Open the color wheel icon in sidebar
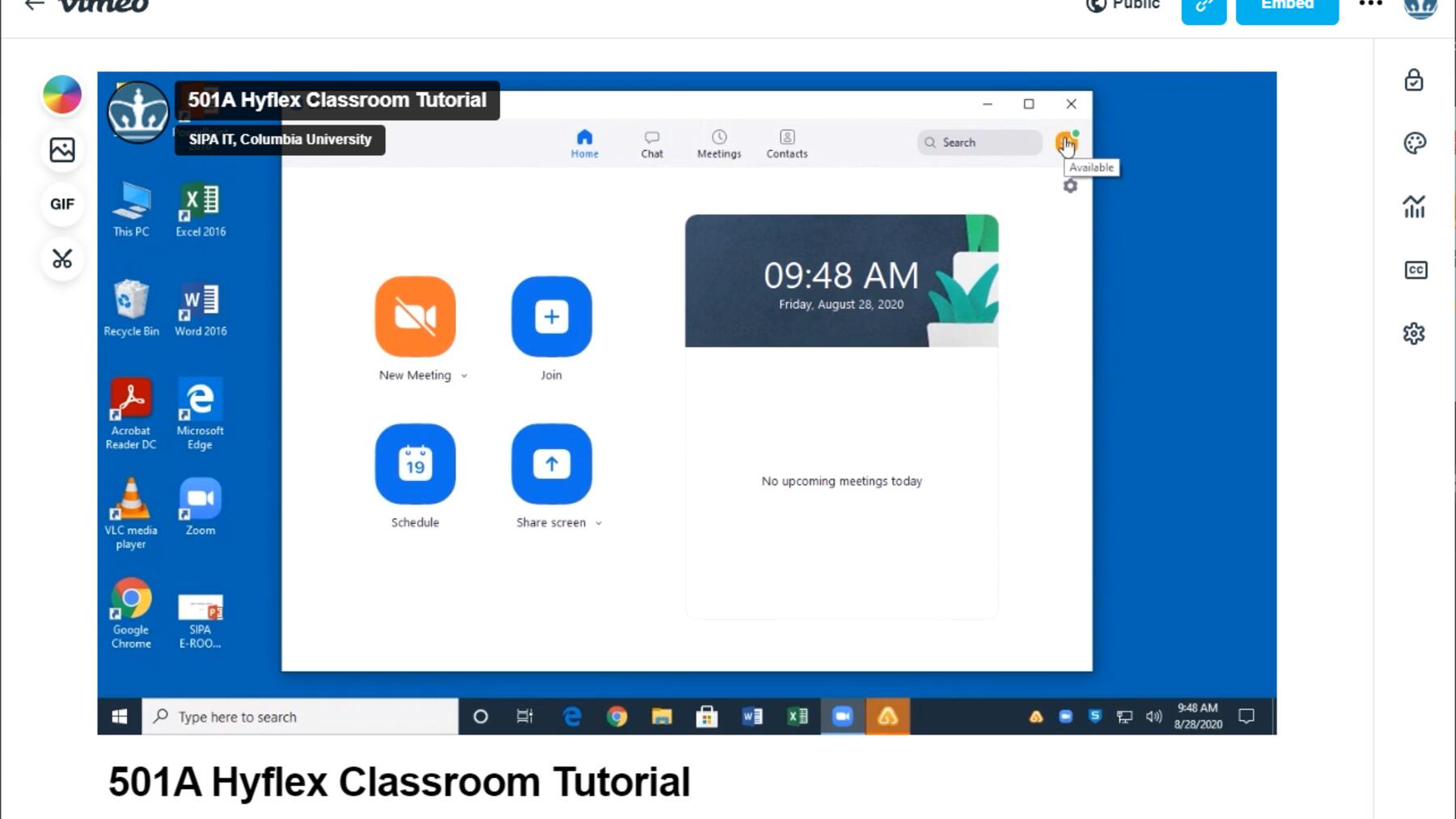1456x819 pixels. pyautogui.click(x=62, y=95)
